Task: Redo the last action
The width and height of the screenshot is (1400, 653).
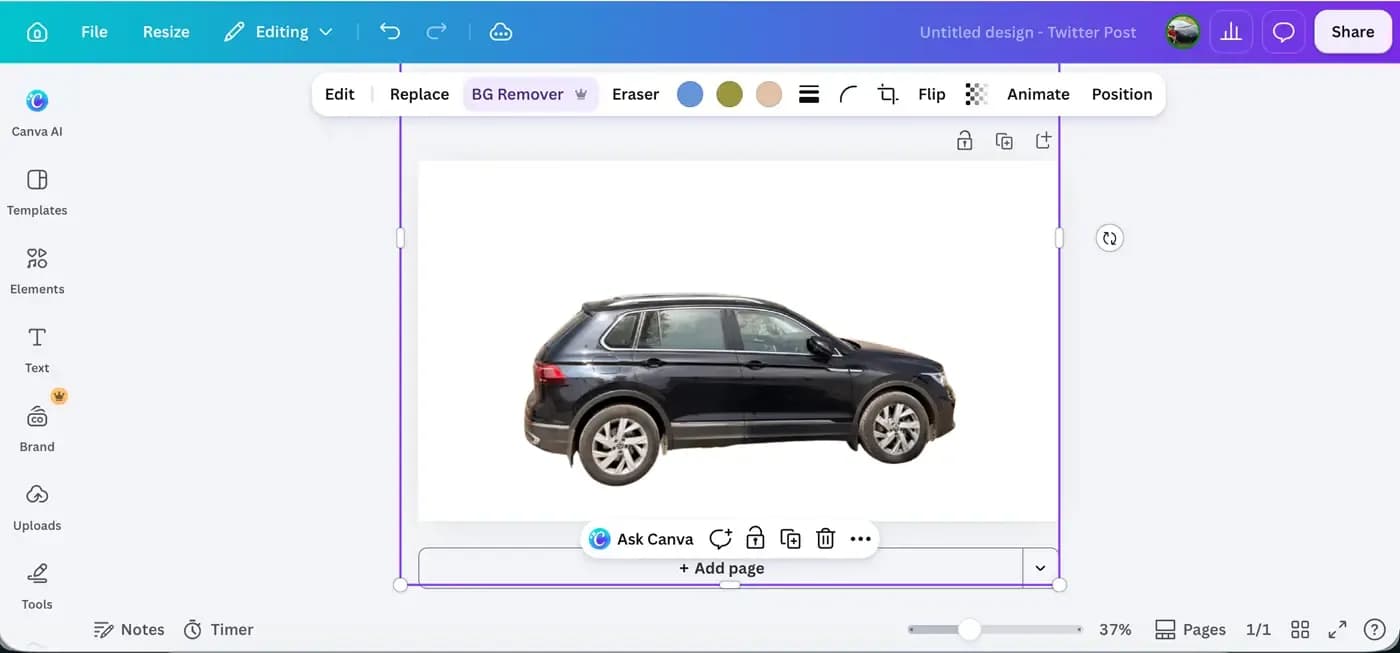Action: click(x=436, y=32)
